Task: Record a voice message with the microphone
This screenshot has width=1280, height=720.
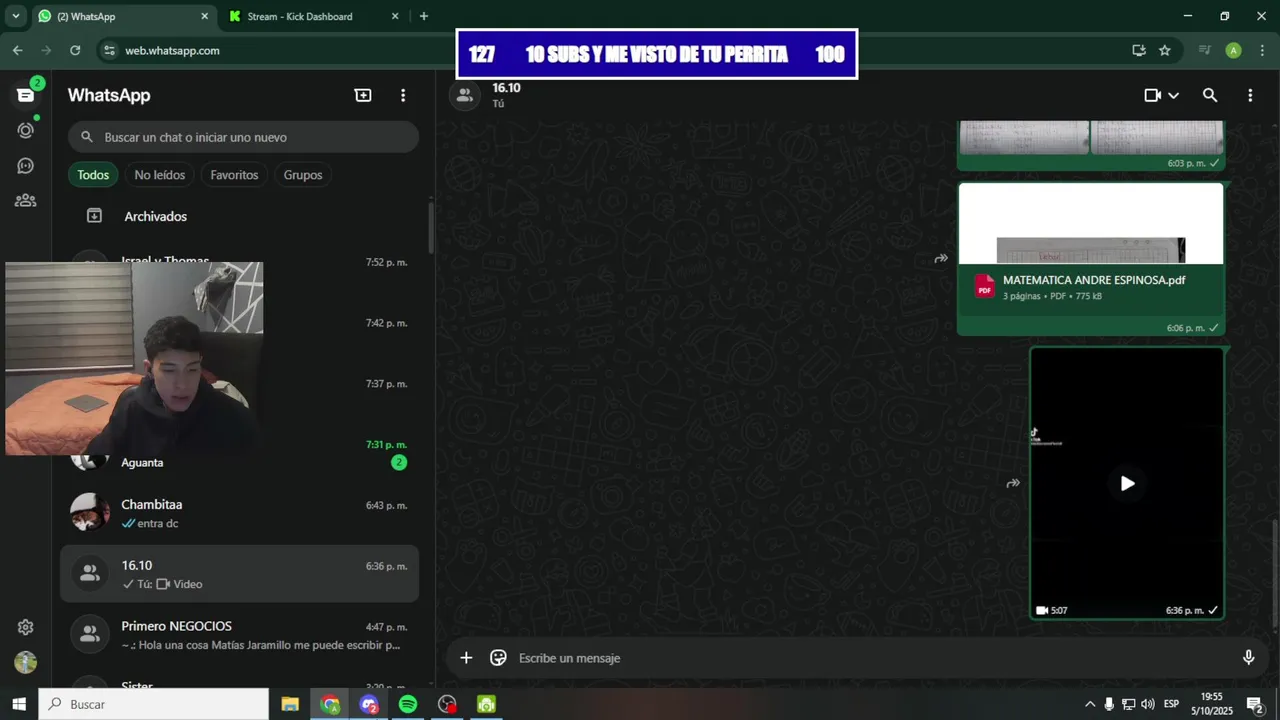Action: (x=1248, y=658)
